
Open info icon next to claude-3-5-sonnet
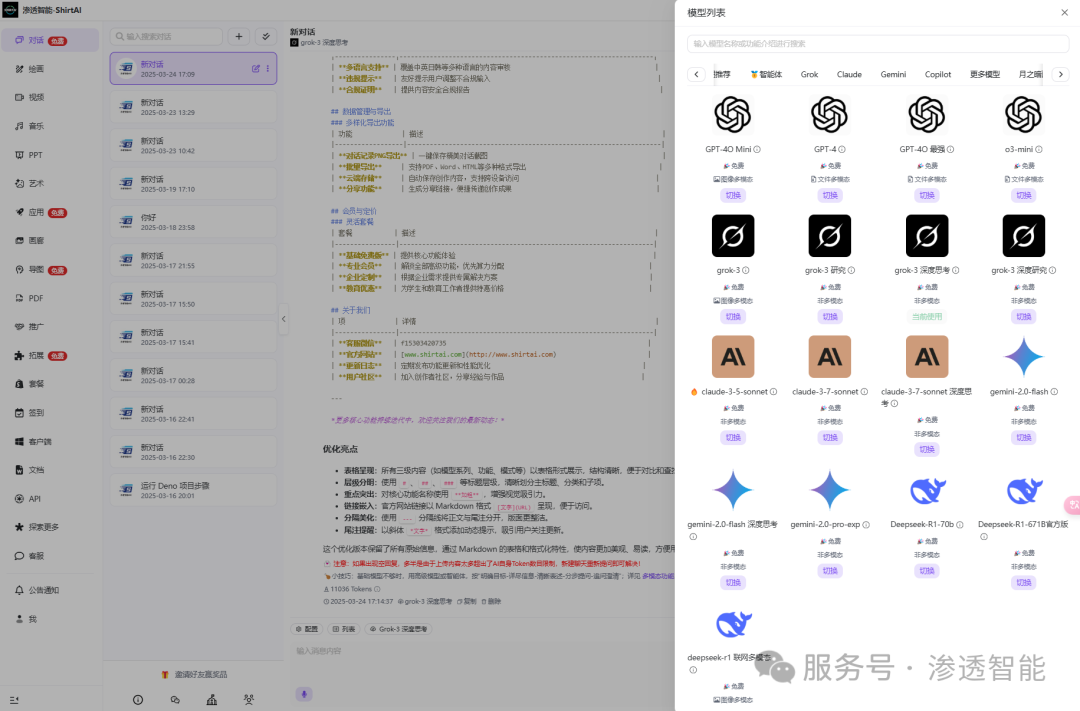click(773, 392)
